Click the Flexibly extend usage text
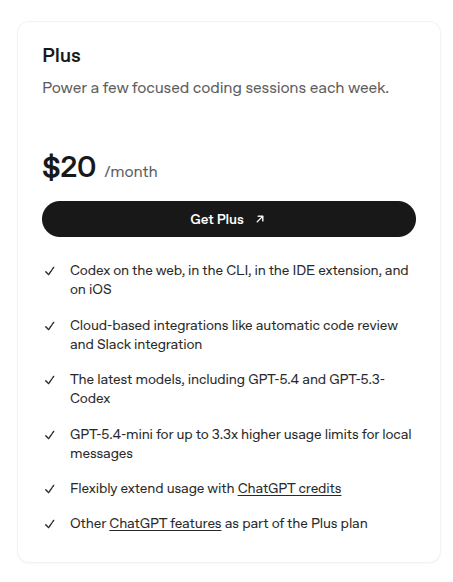This screenshot has width=453, height=582. pyautogui.click(x=152, y=488)
